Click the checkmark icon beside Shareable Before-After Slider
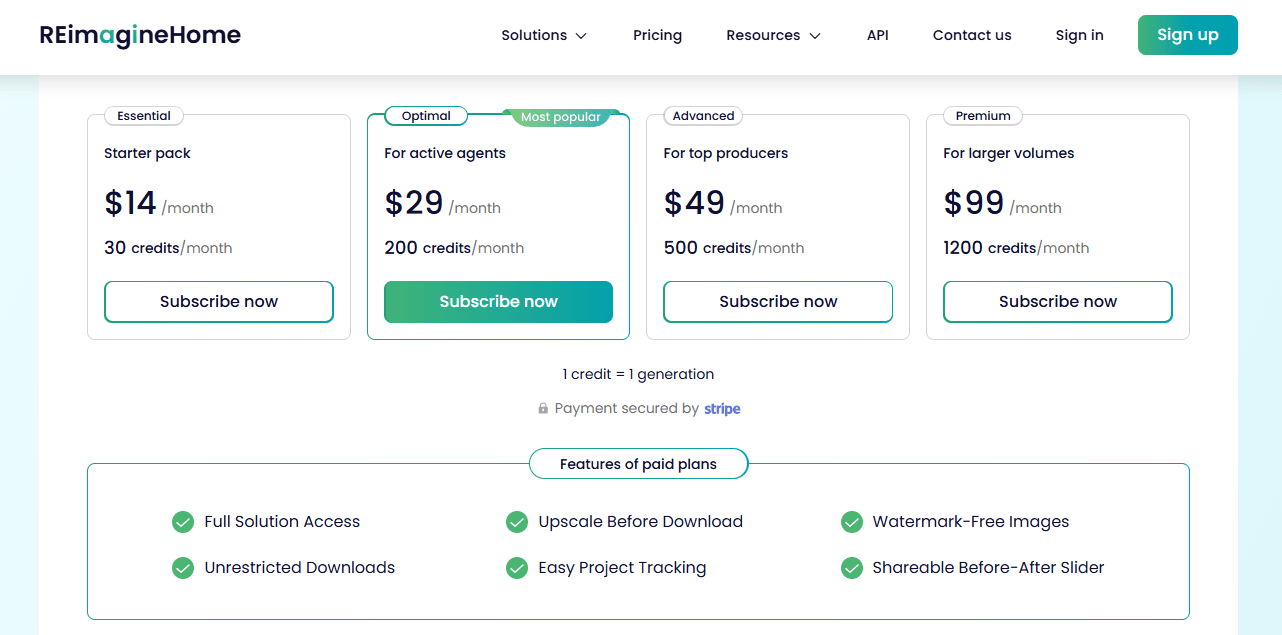Image resolution: width=1282 pixels, height=635 pixels. coord(851,567)
